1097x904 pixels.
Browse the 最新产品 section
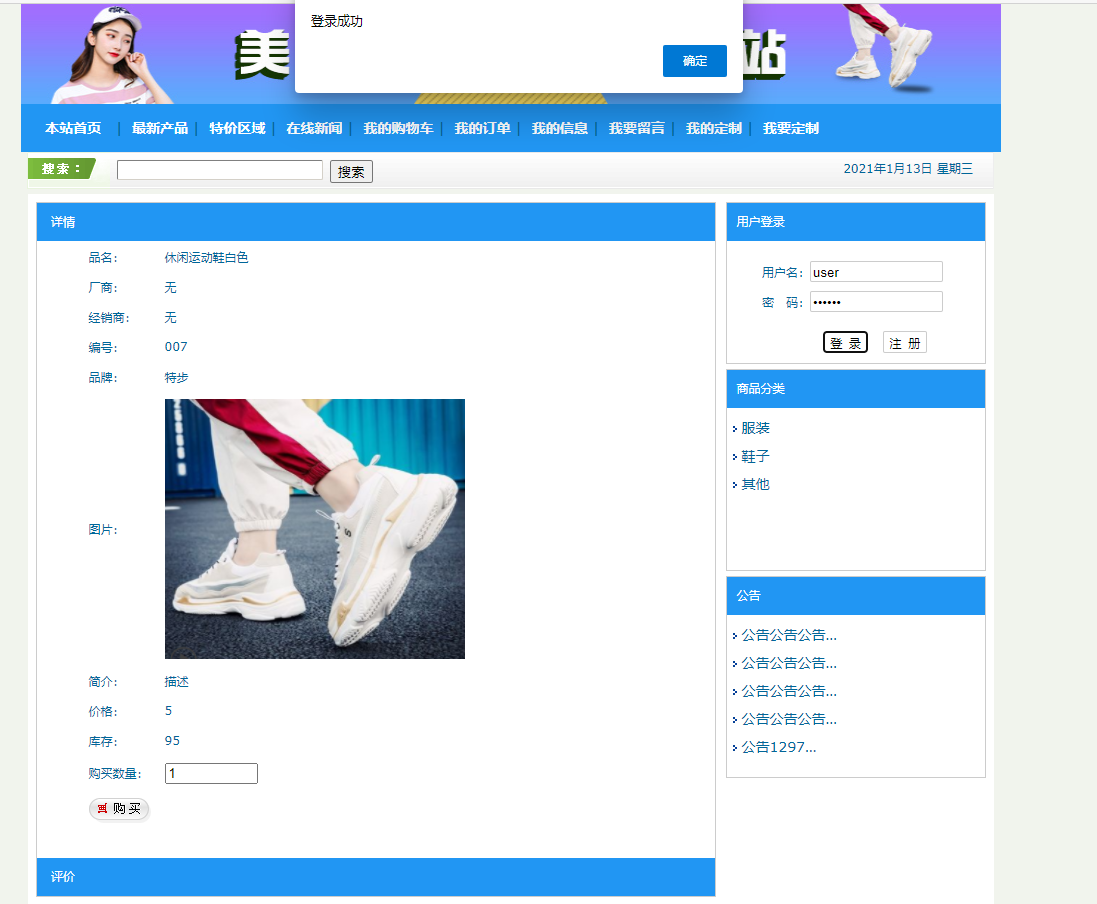(161, 128)
